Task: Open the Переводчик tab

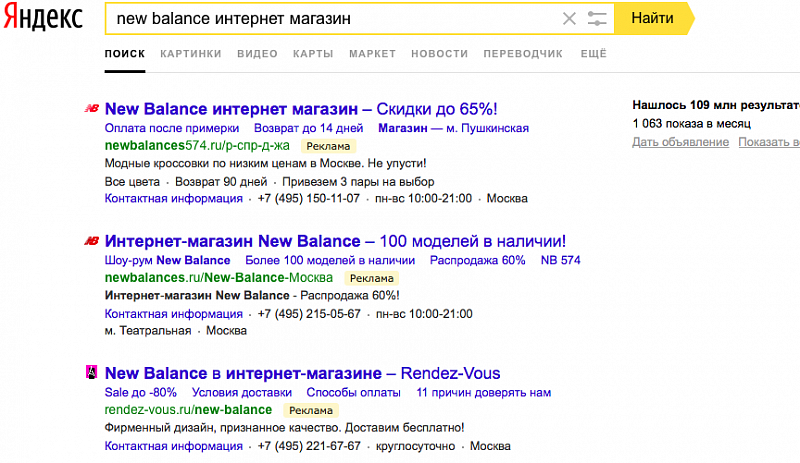Action: click(x=523, y=54)
